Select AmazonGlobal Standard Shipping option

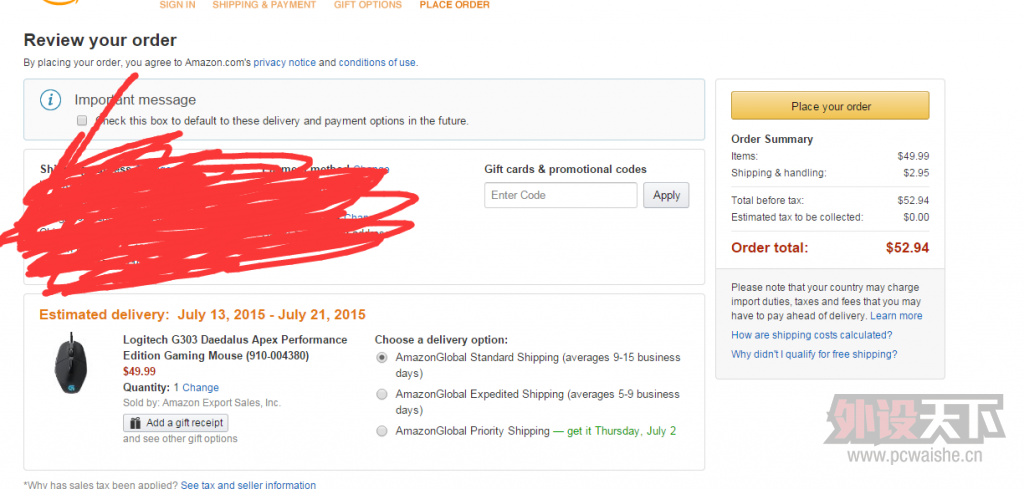[382, 357]
